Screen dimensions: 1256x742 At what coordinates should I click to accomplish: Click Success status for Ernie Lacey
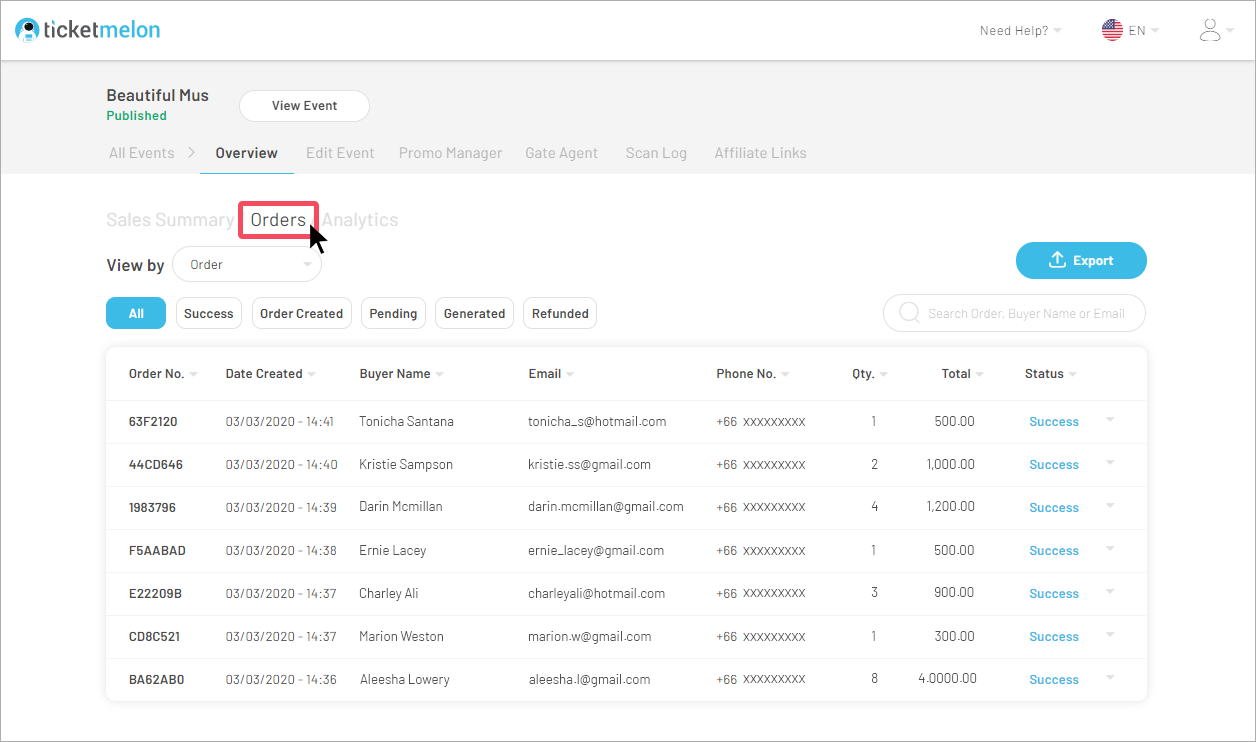tap(1054, 551)
